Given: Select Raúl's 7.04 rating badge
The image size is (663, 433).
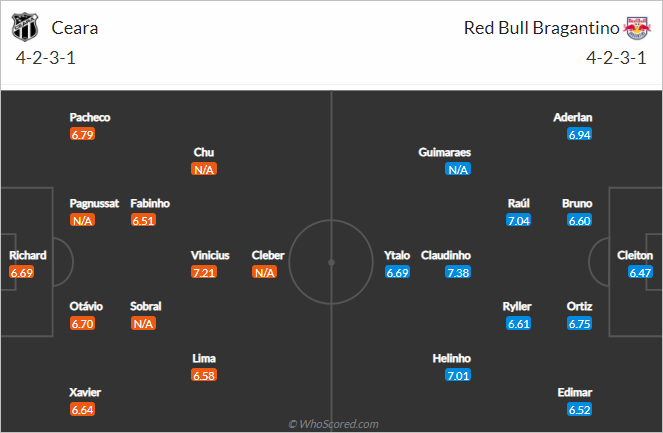Looking at the screenshot, I should click(518, 220).
